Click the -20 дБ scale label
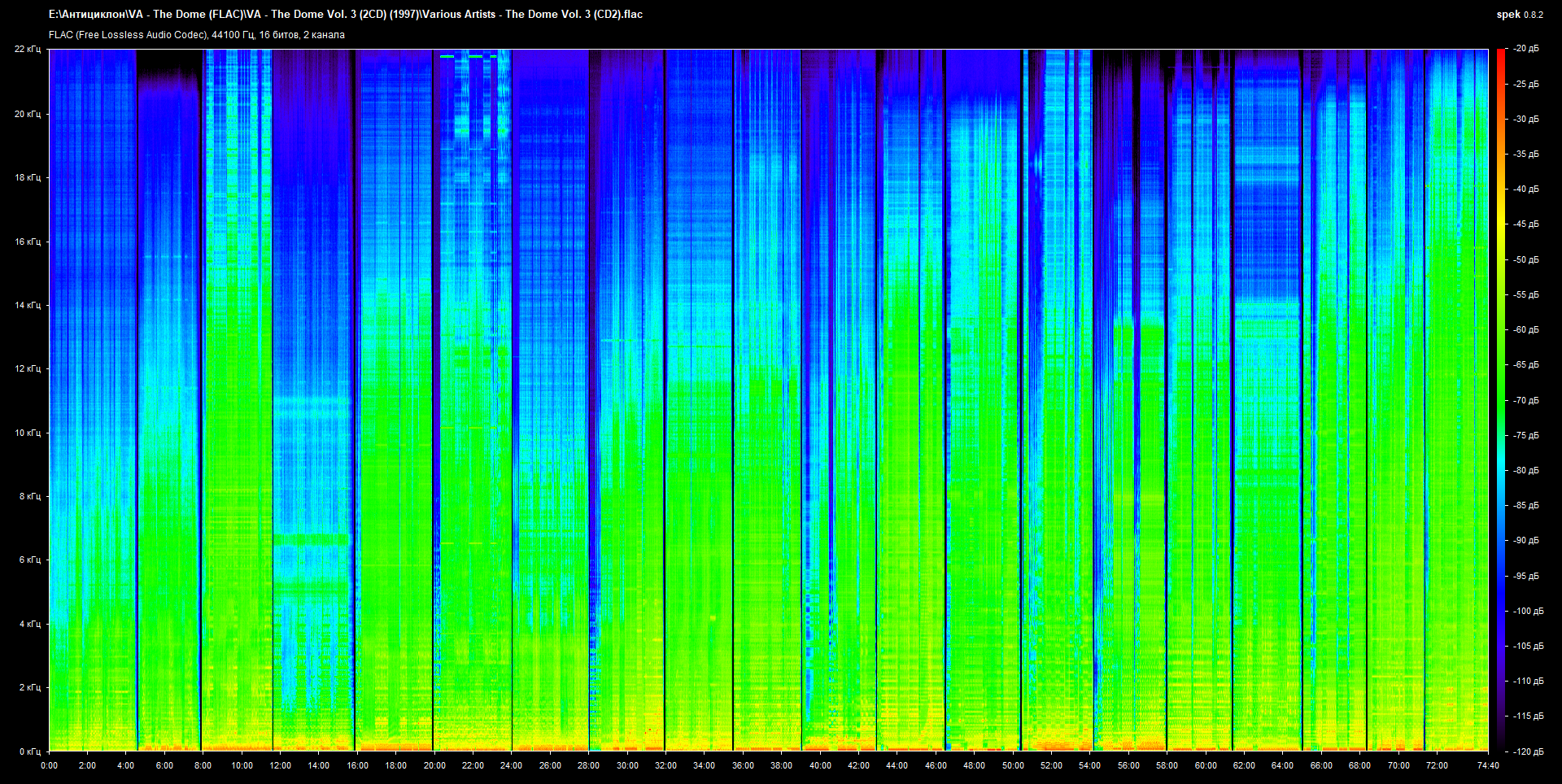Viewport: 1562px width, 784px height. pos(1526,49)
